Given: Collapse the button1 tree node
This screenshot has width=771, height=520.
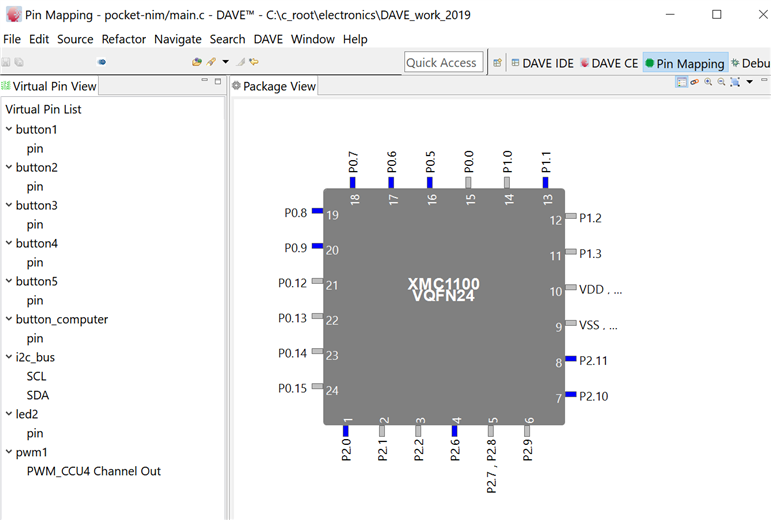Looking at the screenshot, I should click(9, 129).
